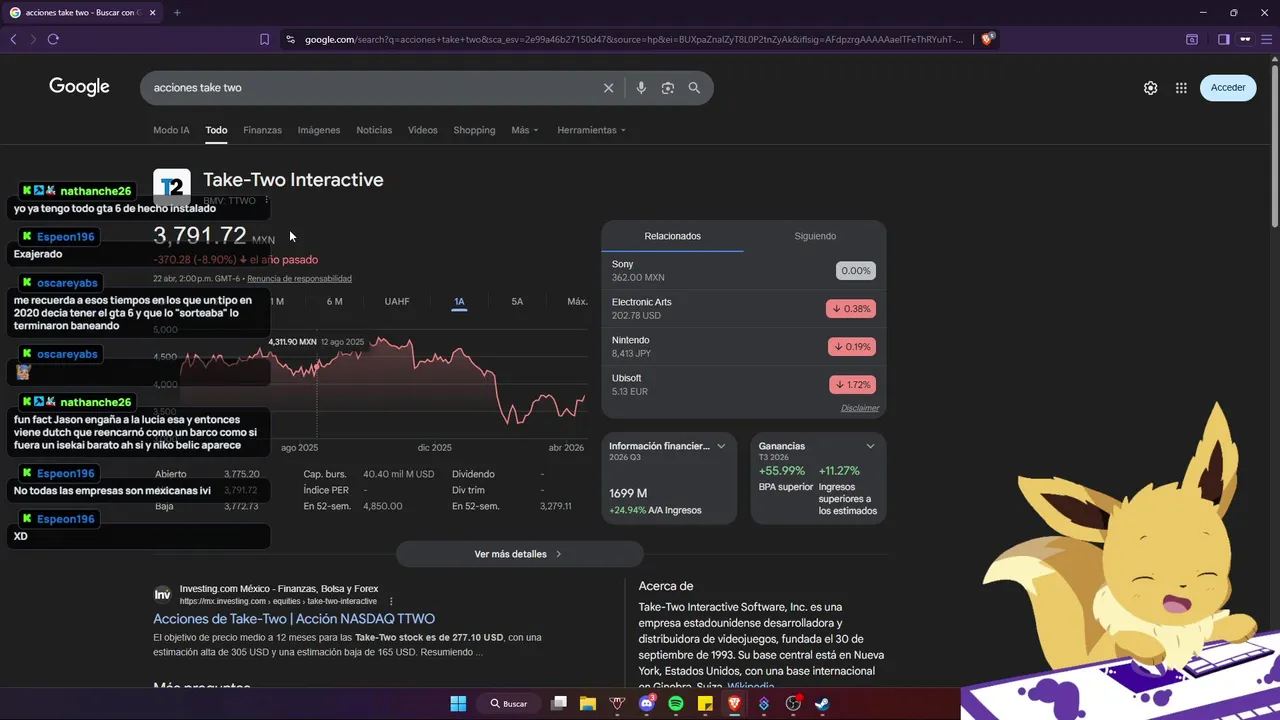Click the browser back arrow

tap(13, 39)
